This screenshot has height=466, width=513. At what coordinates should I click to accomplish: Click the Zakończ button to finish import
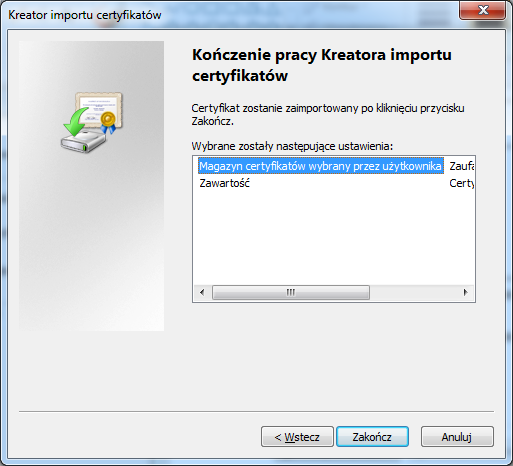click(x=372, y=436)
